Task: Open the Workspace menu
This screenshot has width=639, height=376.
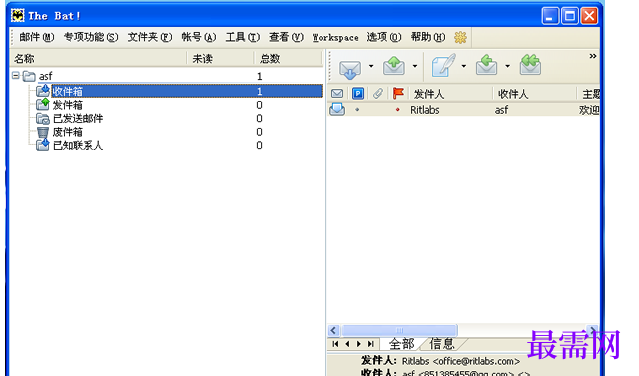Action: pyautogui.click(x=335, y=37)
